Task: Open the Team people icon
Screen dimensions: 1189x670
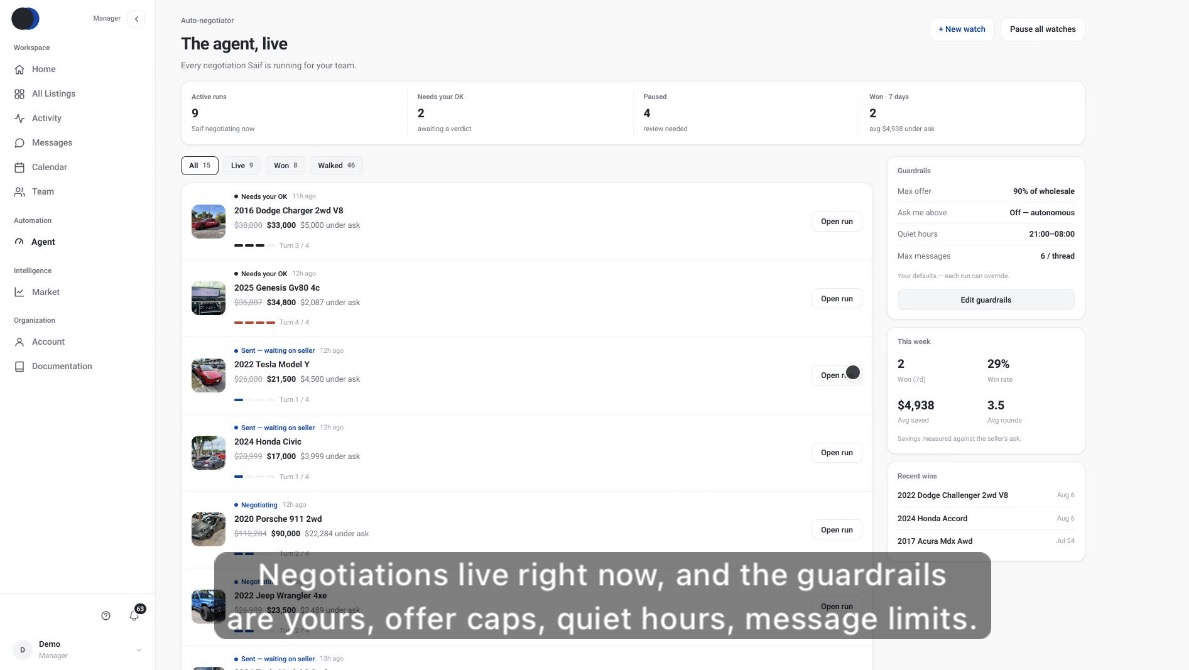Action: (x=19, y=192)
